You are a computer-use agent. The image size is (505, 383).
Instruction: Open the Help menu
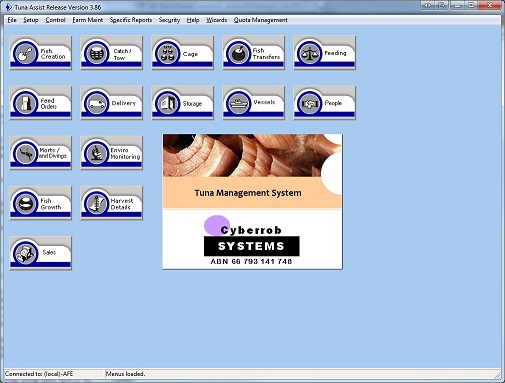(193, 20)
